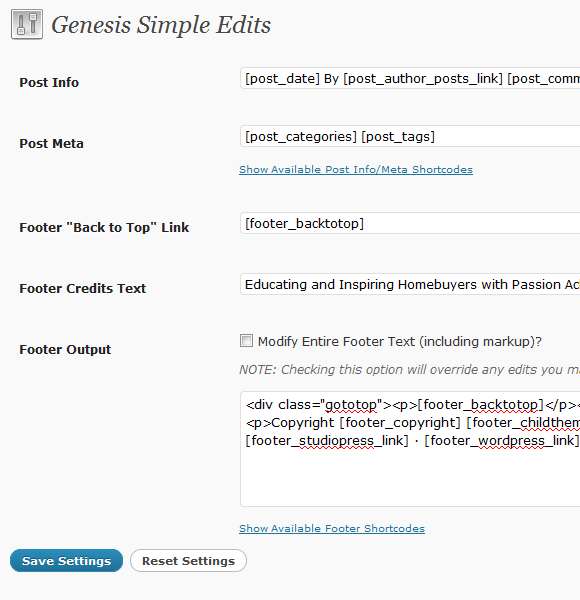Click the blank area of the Footer Output textarea
The width and height of the screenshot is (580, 600).
pyautogui.click(x=410, y=478)
